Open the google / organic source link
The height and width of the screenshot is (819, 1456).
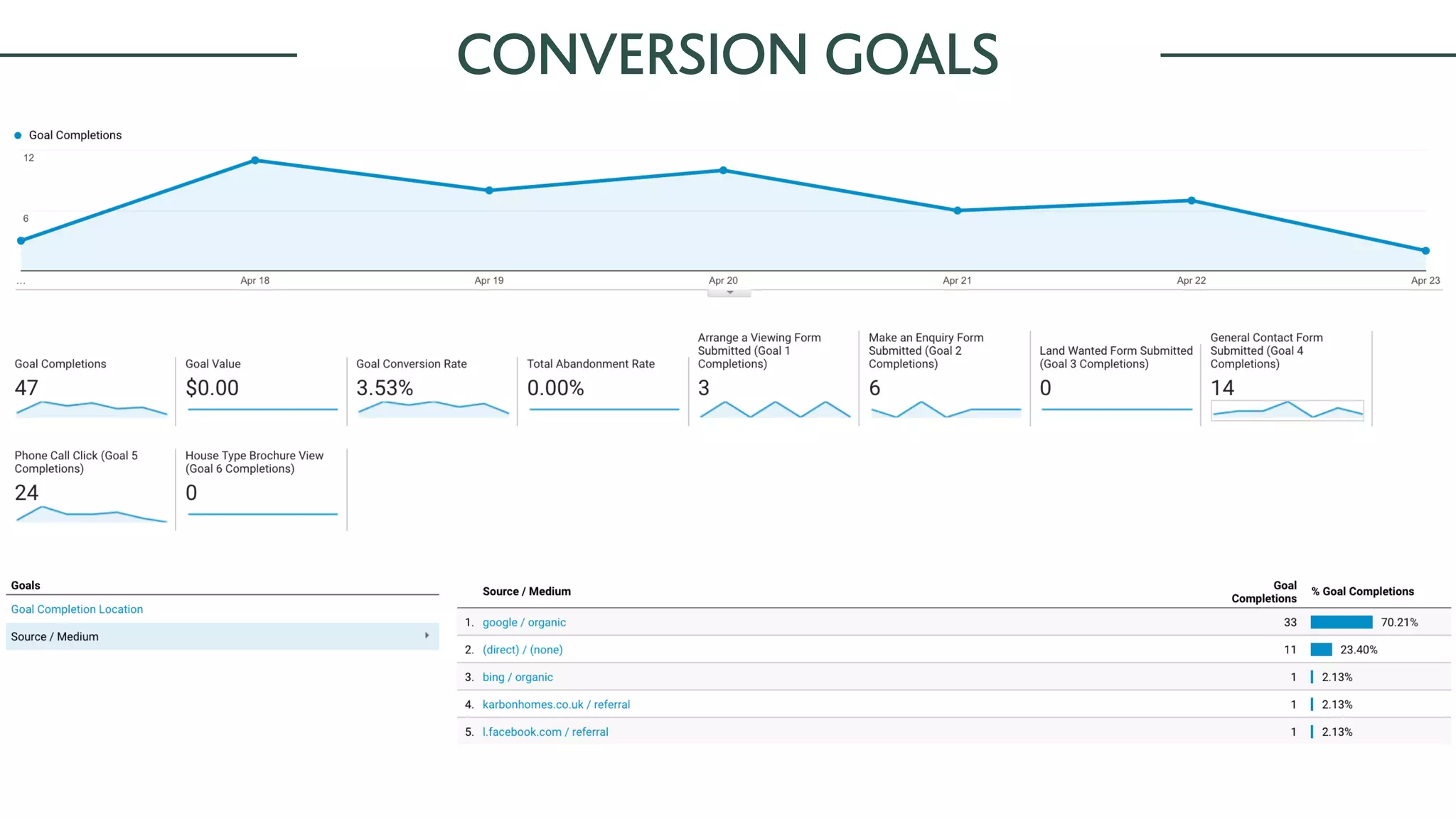524,622
